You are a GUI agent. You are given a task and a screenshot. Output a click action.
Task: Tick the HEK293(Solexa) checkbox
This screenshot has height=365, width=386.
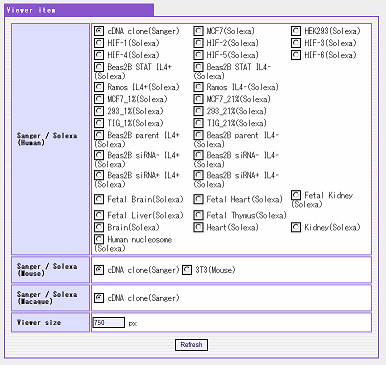(296, 31)
